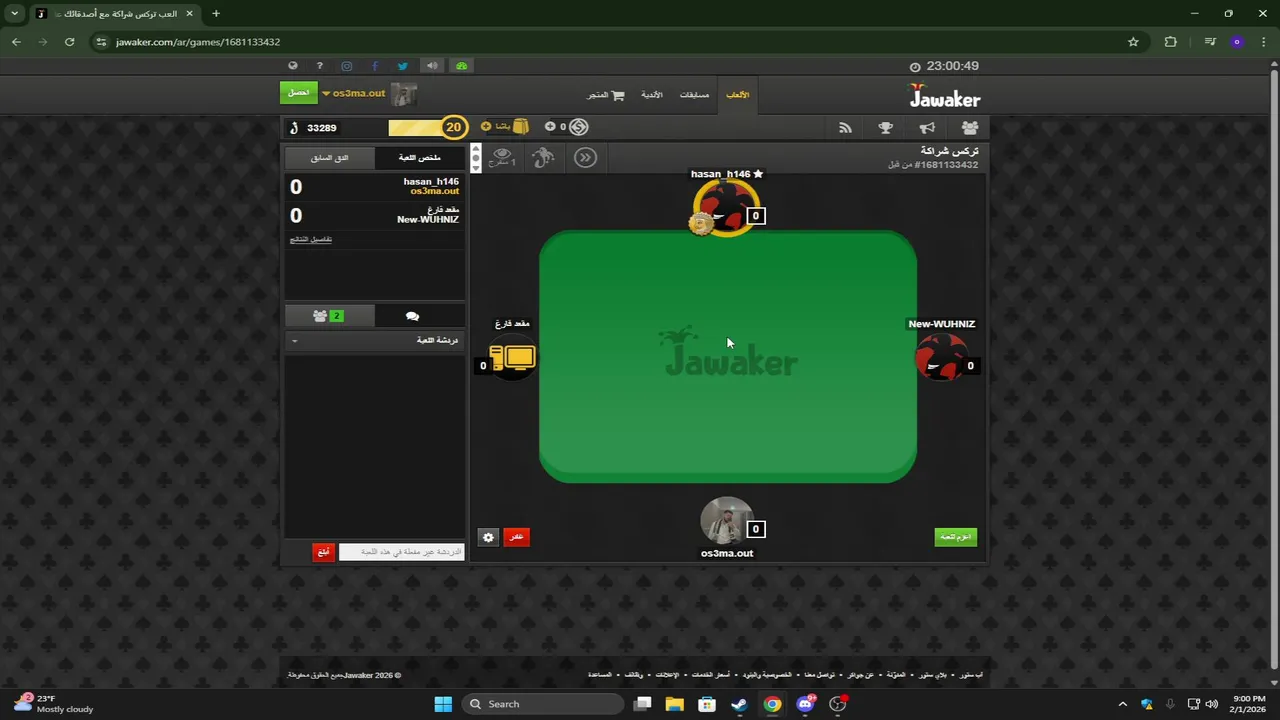The image size is (1280, 720).
Task: Open the Windows Start menu
Action: [443, 704]
